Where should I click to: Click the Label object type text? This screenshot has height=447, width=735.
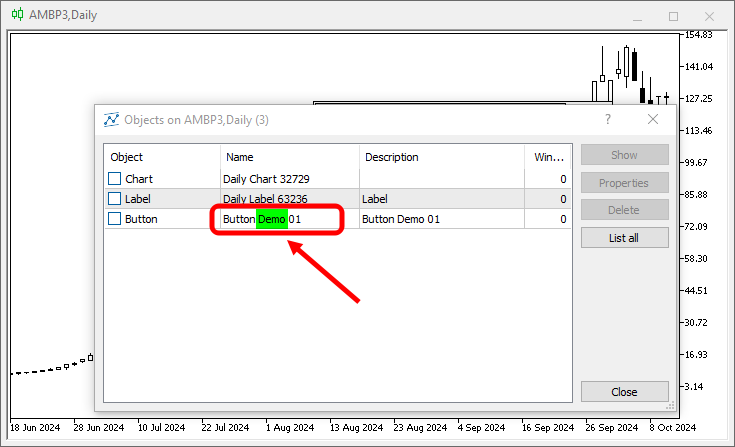(x=138, y=199)
